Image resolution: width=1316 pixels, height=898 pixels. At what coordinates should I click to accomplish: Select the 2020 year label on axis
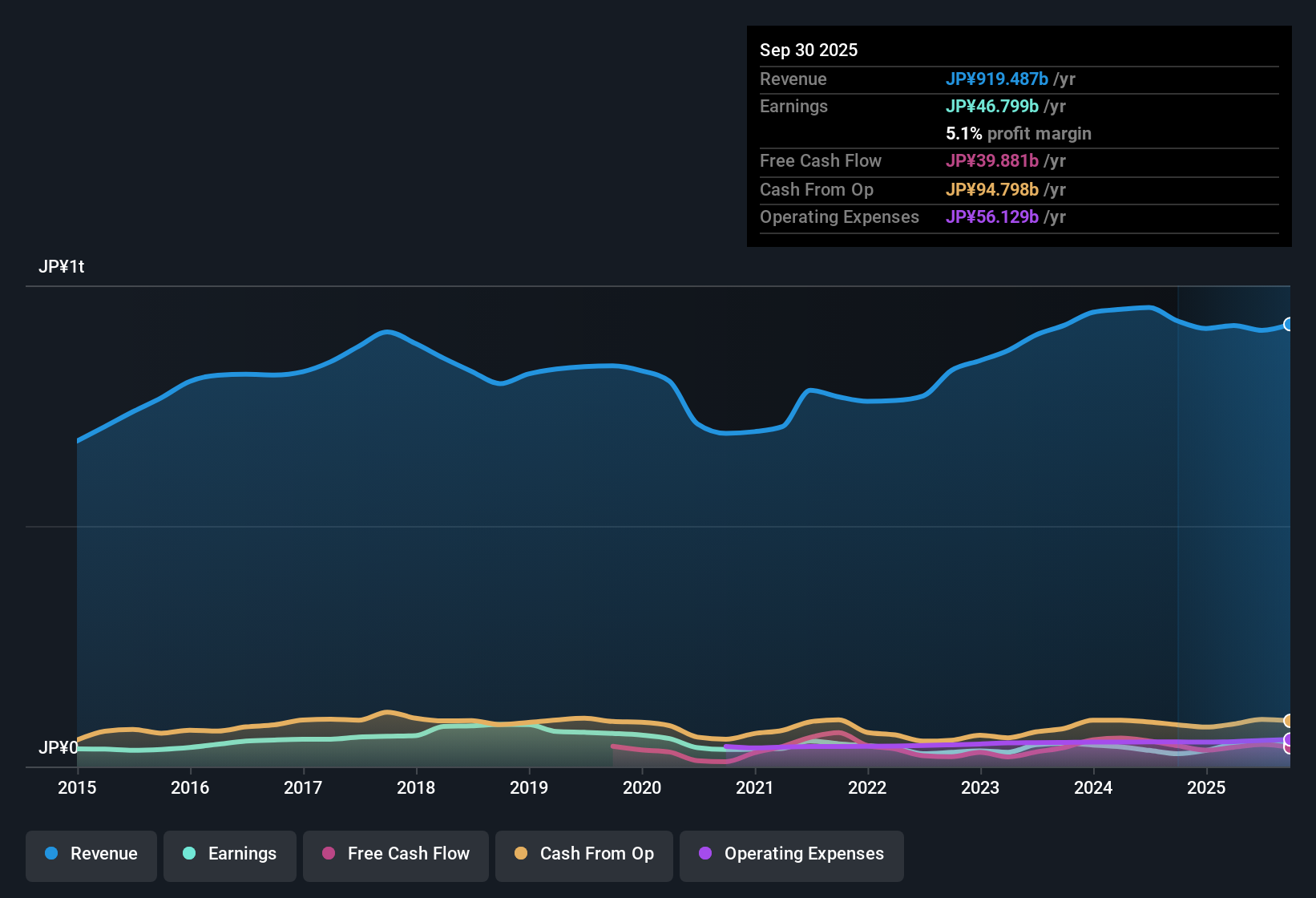pos(642,788)
